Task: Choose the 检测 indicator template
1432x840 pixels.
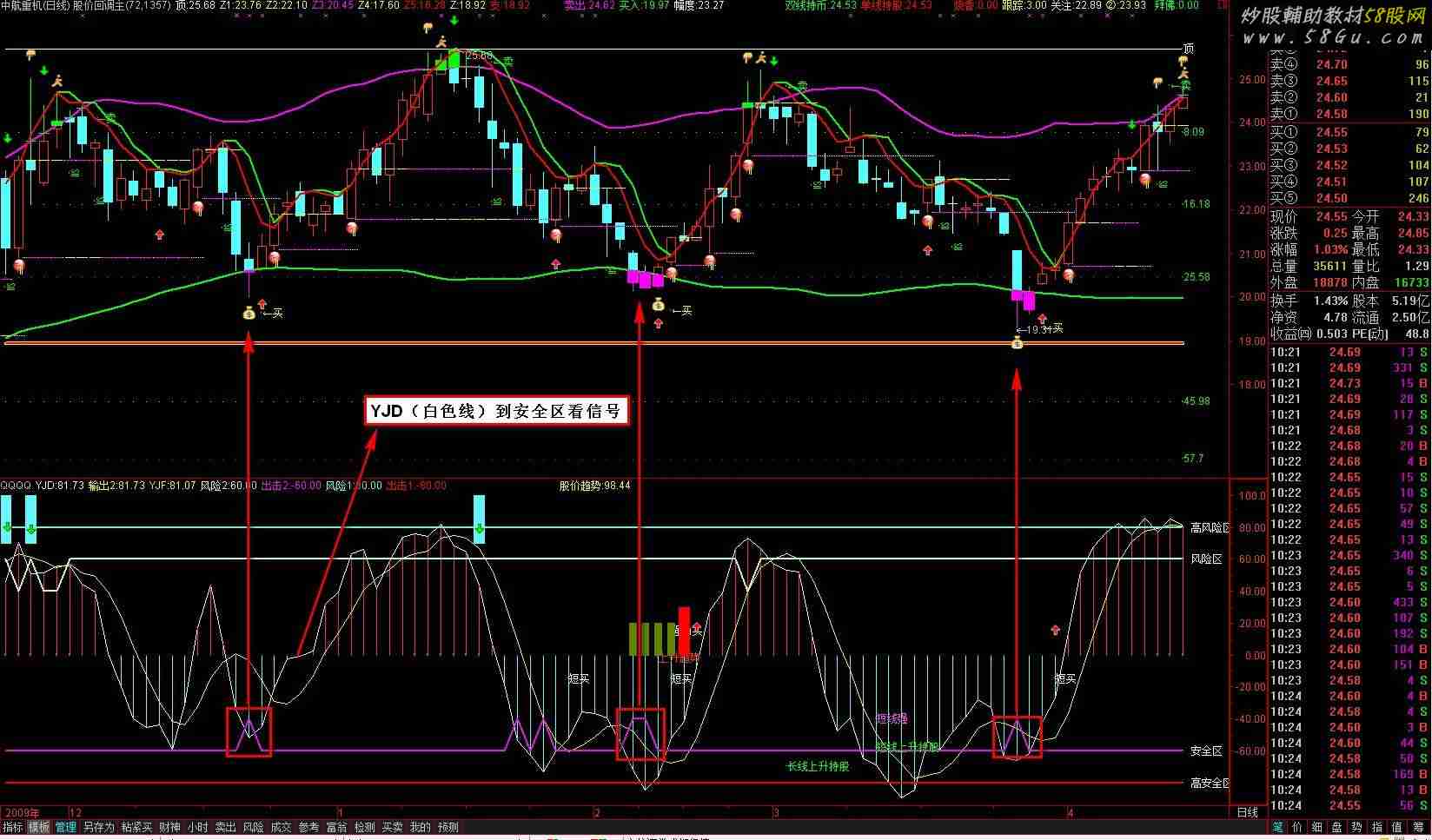Action: [364, 828]
